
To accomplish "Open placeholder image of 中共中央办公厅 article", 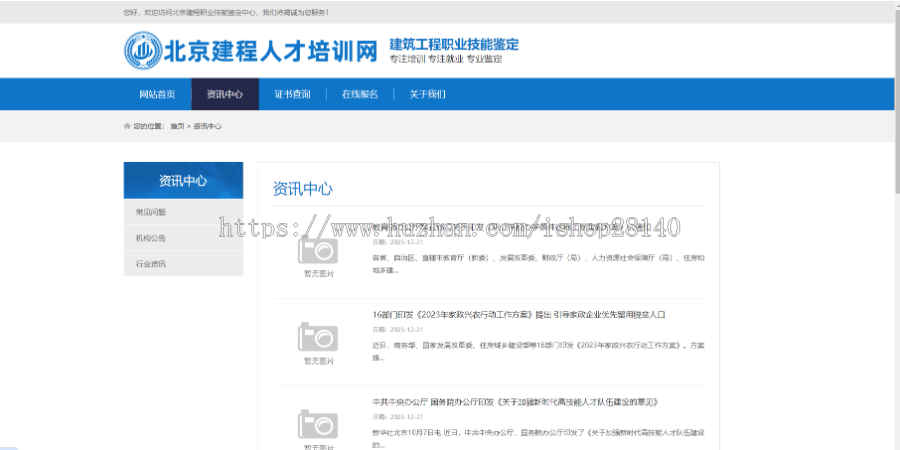I will pyautogui.click(x=318, y=429).
